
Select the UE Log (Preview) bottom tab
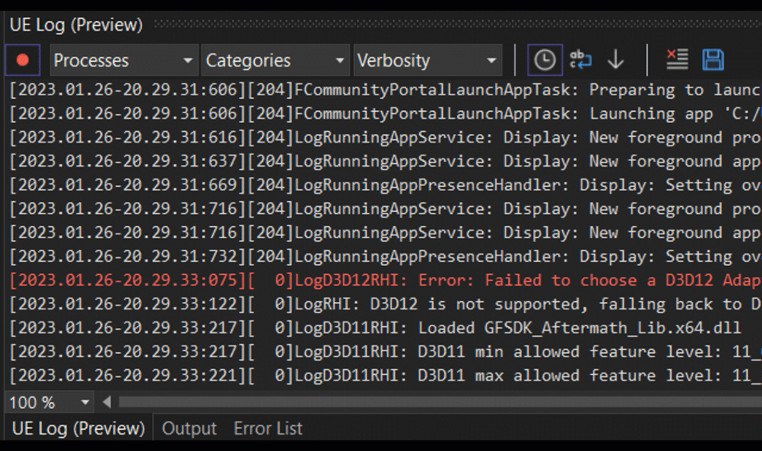point(77,428)
